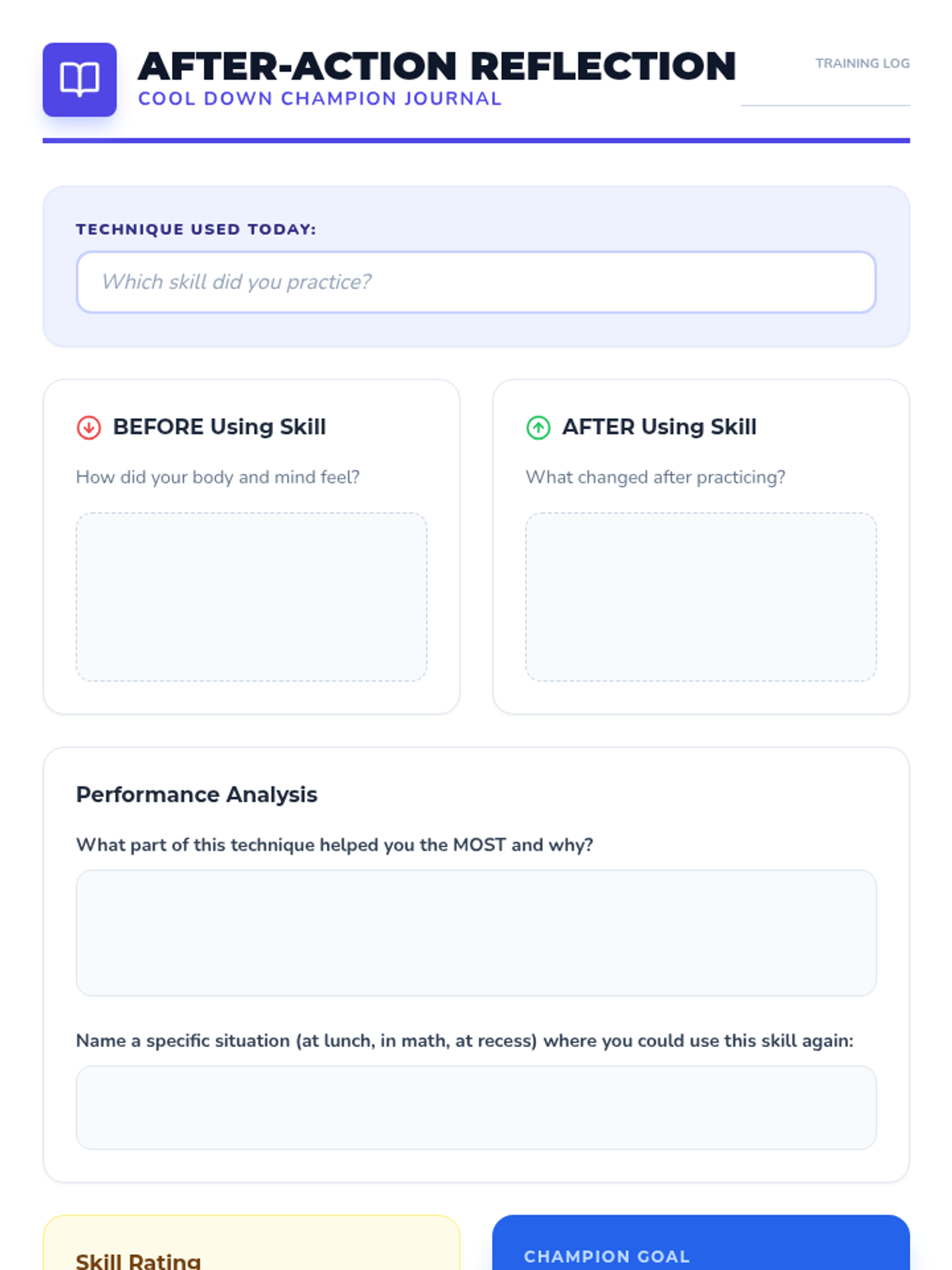Image resolution: width=952 pixels, height=1270 pixels.
Task: Click the dashed After Using Skill text box
Action: coord(701,597)
